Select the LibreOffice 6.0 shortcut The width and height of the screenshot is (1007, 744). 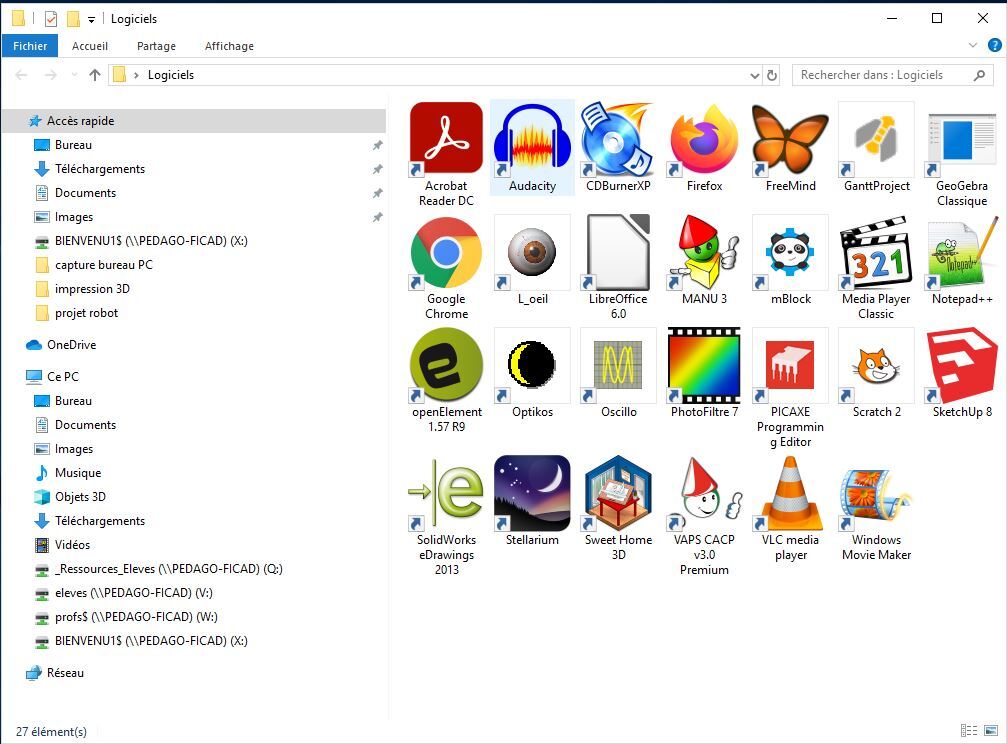(618, 252)
